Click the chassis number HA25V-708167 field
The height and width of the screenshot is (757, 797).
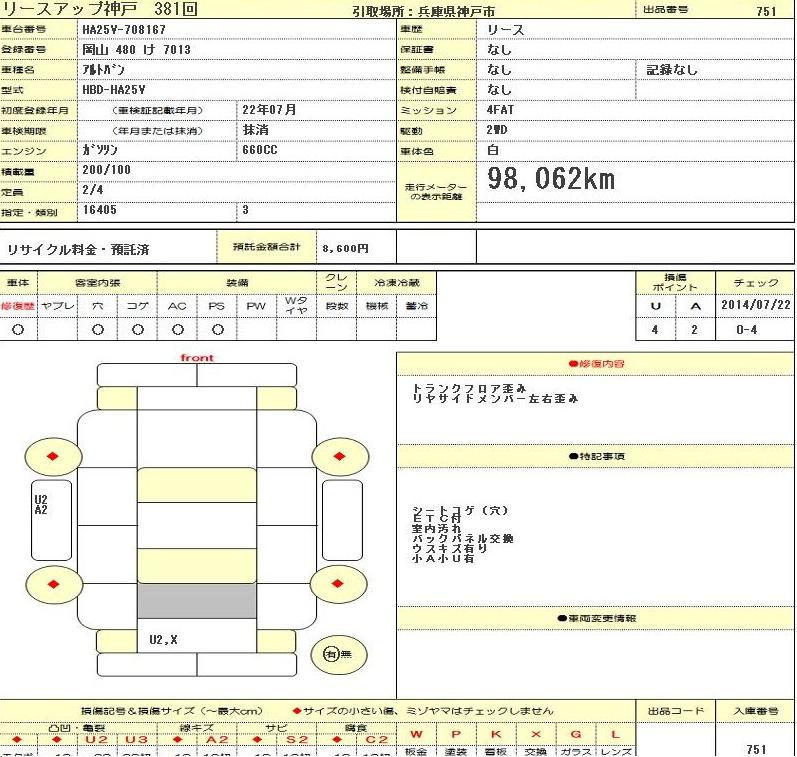[x=126, y=30]
